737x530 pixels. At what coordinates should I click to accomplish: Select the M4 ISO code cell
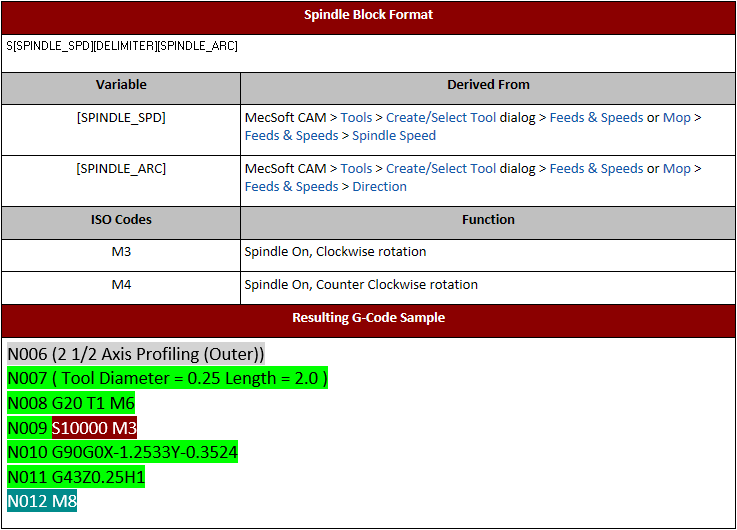point(121,285)
